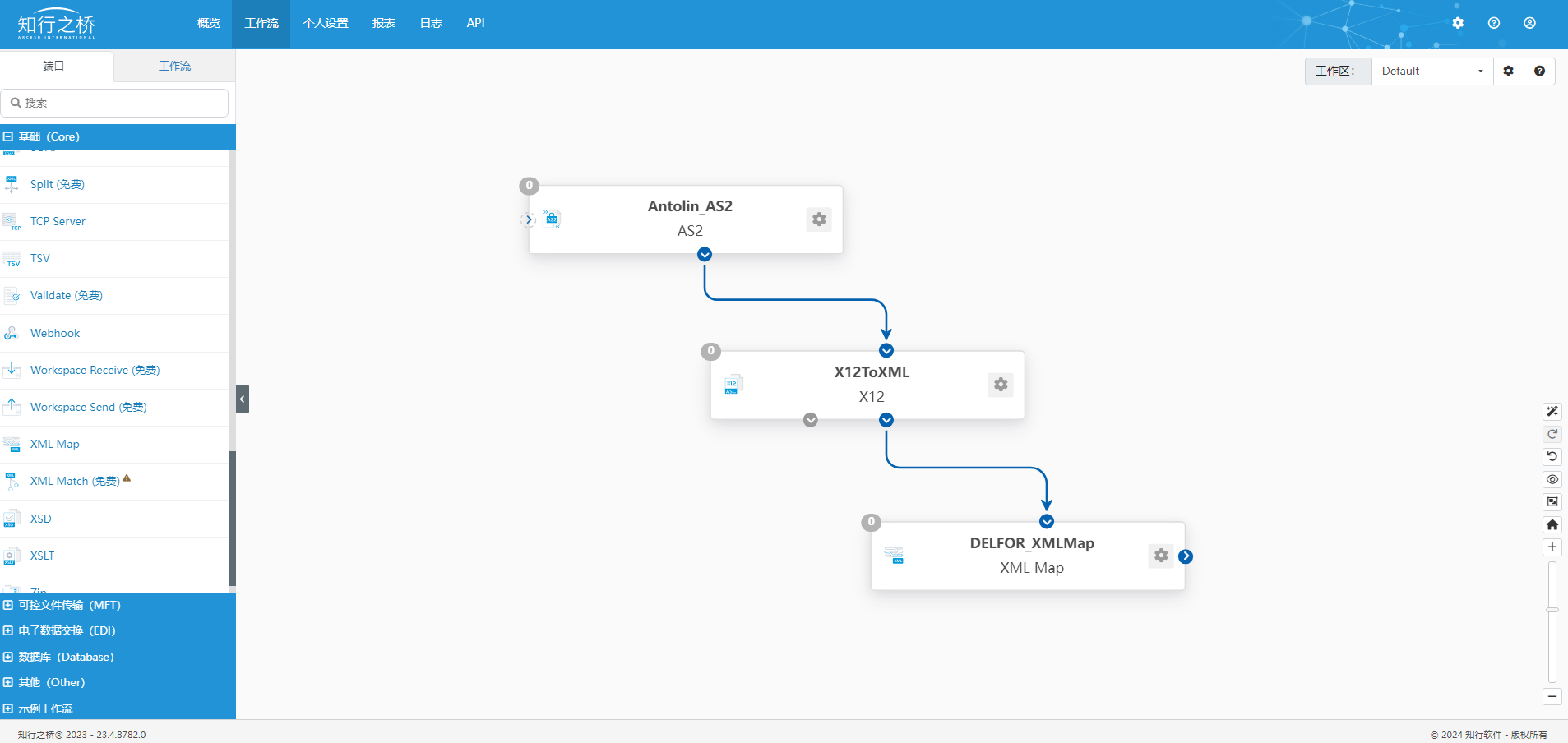This screenshot has height=743, width=1568.
Task: Click the home icon in canvas toolbar
Action: point(1552,524)
